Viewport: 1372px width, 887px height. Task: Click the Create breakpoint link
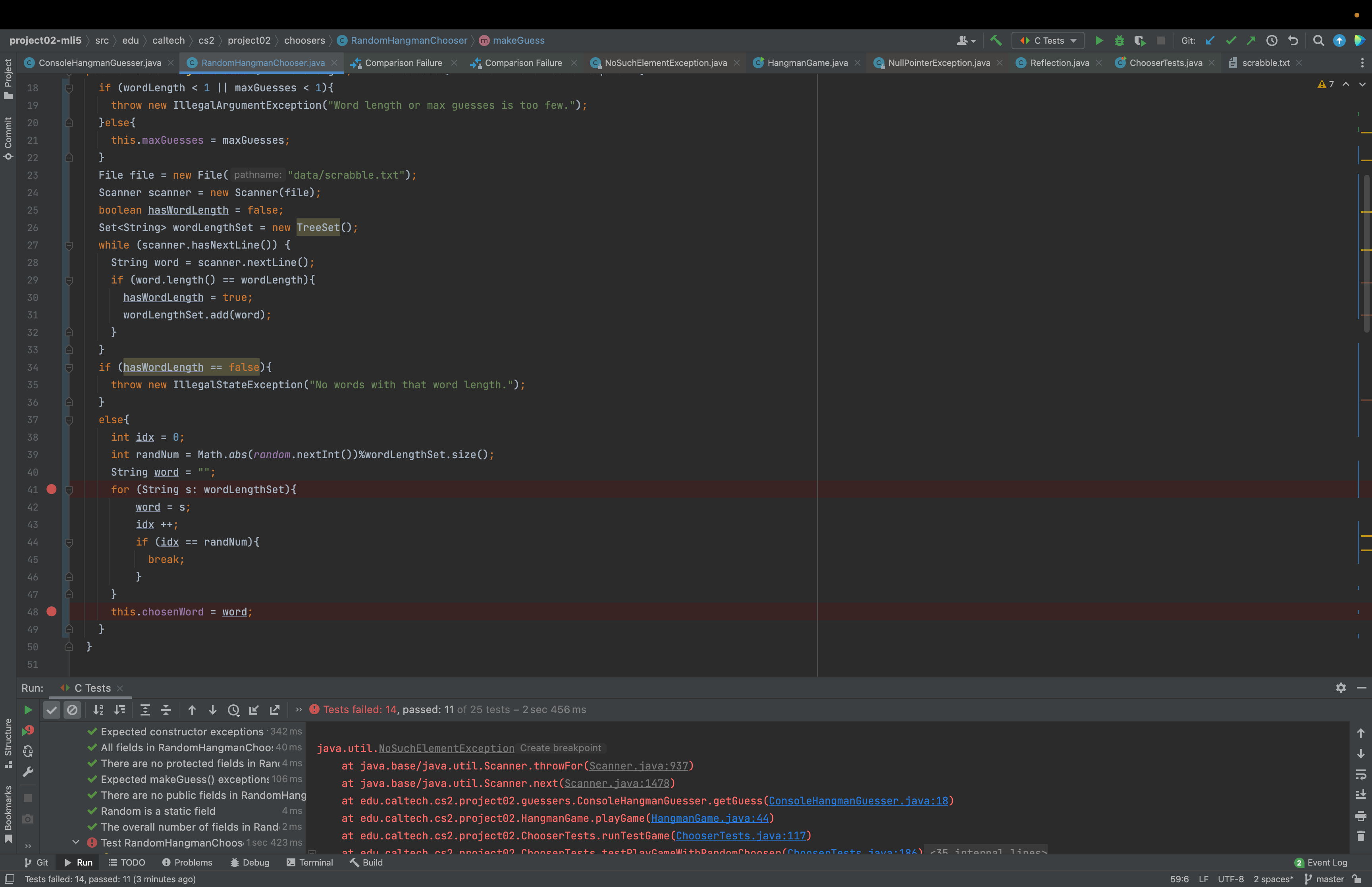560,748
